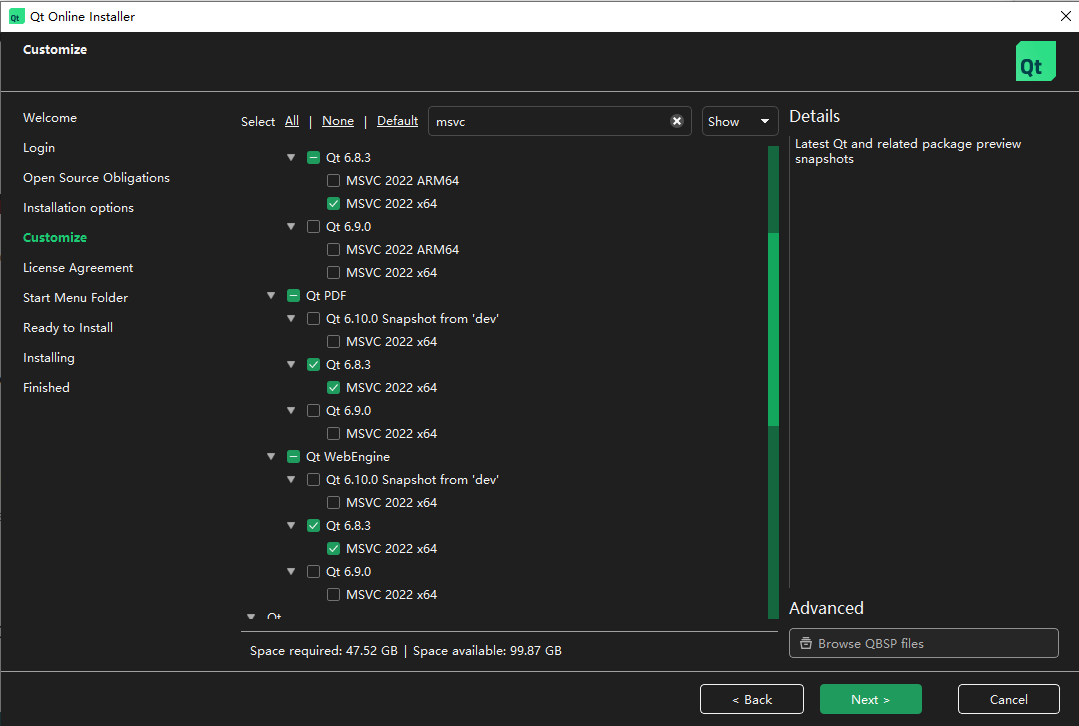The height and width of the screenshot is (726, 1079).
Task: Enable Qt 6.10.0 Snapshot under Qt PDF
Action: 313,319
